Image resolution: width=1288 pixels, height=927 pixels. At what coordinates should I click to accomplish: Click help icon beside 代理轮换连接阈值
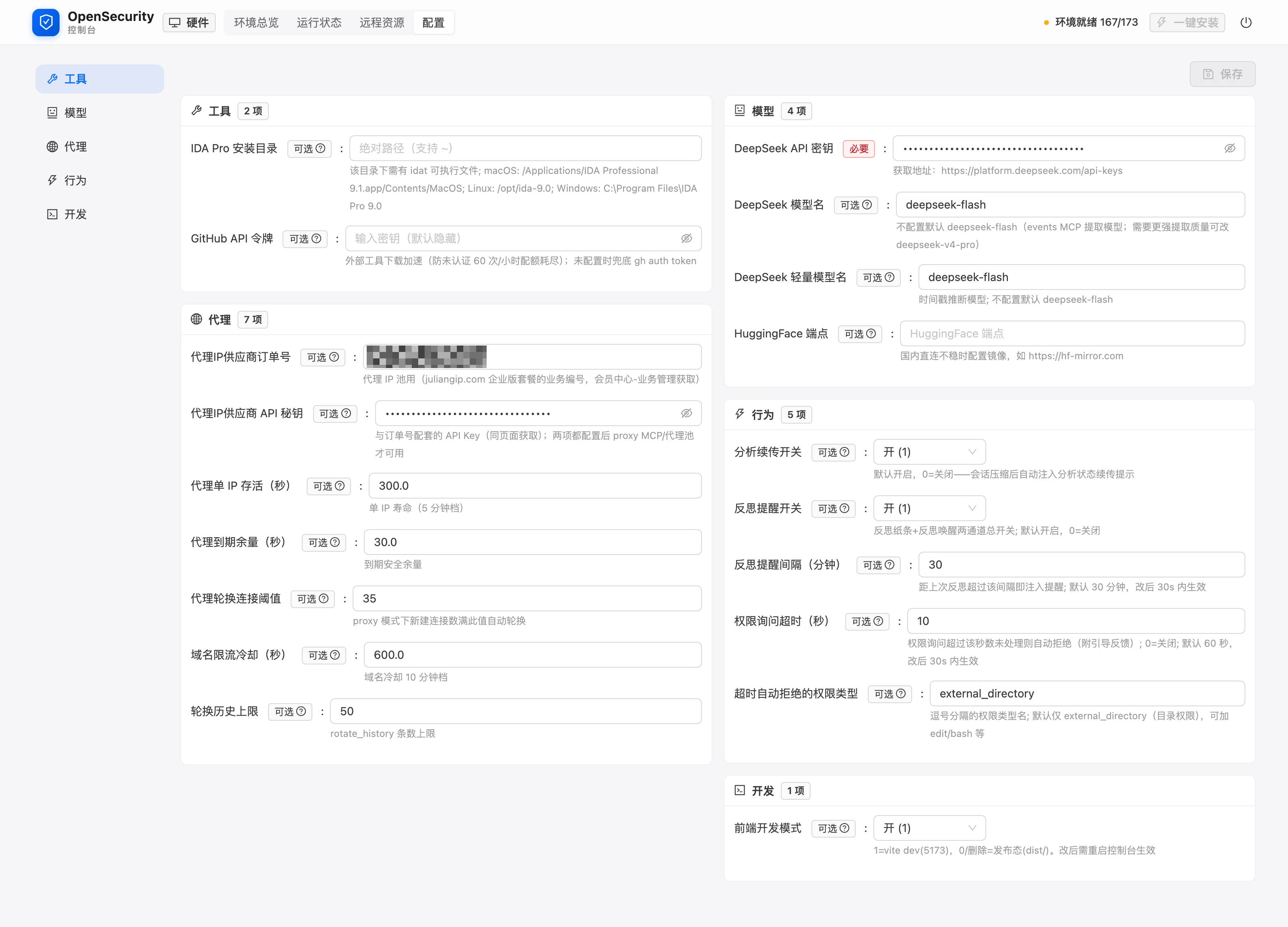point(324,599)
